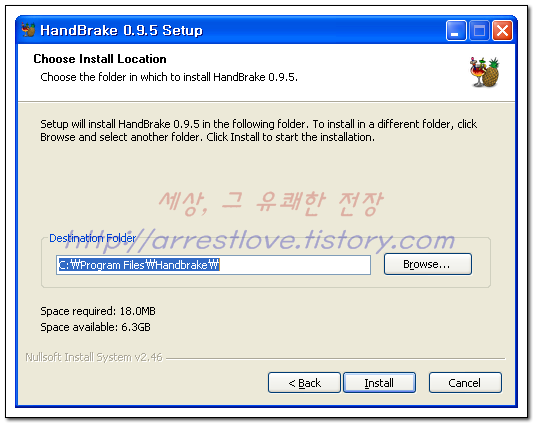Click the Install button

pos(379,383)
